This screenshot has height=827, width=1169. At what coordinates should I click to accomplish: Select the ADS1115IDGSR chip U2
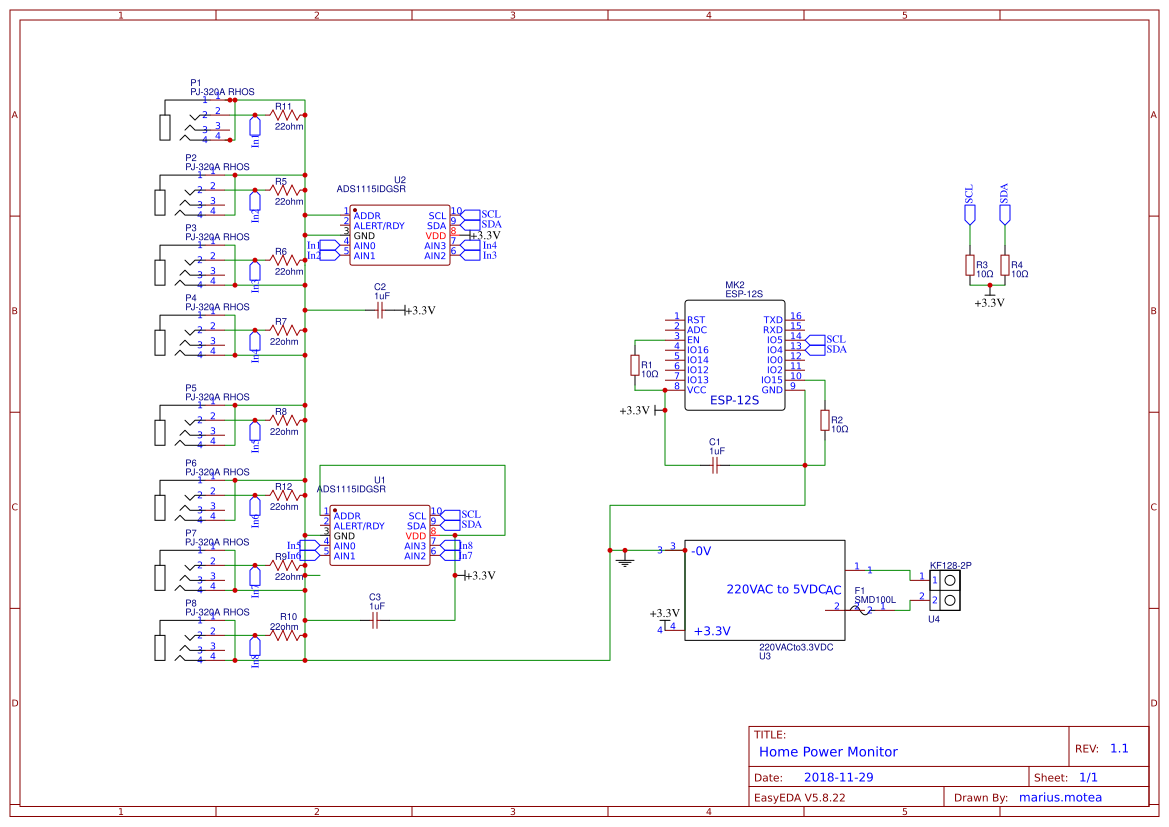pos(398,232)
